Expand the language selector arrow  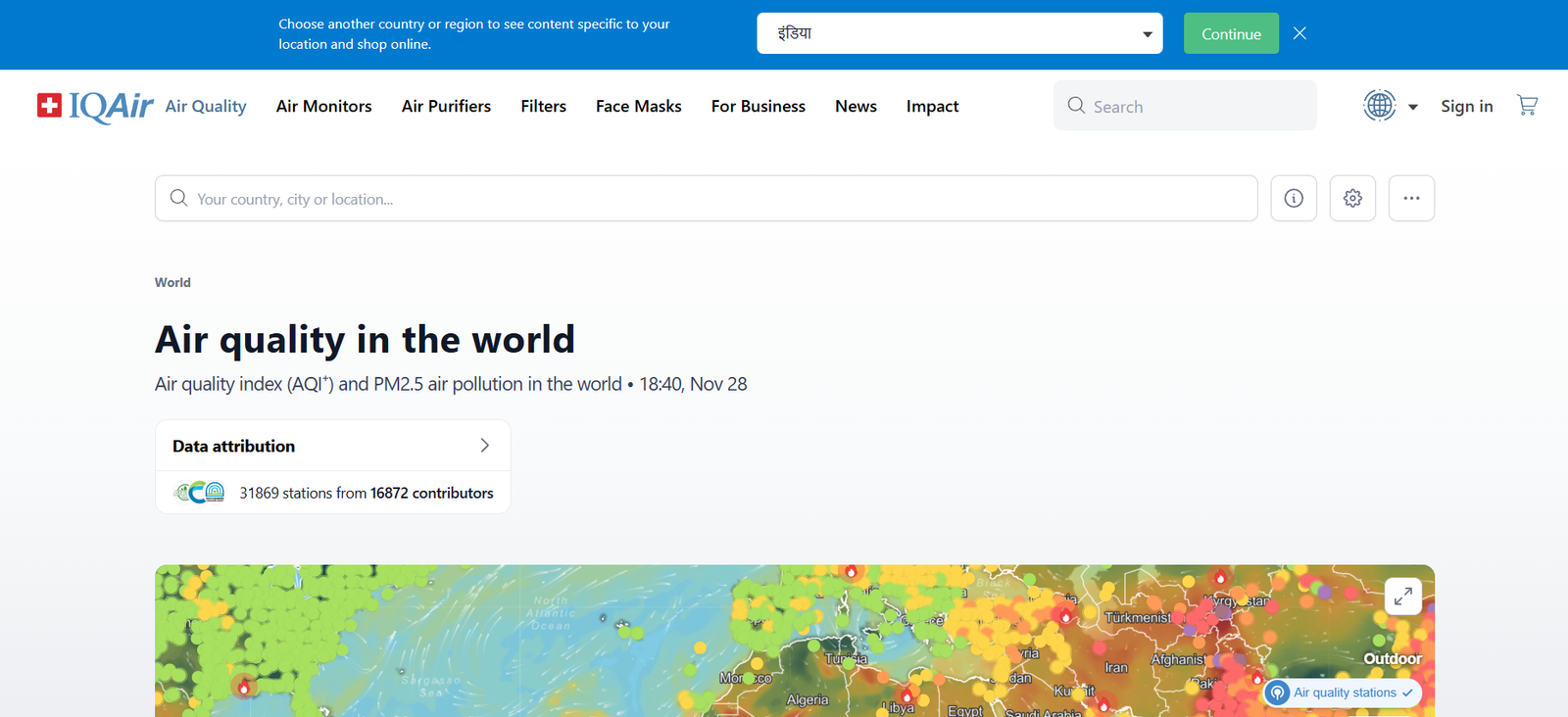click(x=1413, y=107)
